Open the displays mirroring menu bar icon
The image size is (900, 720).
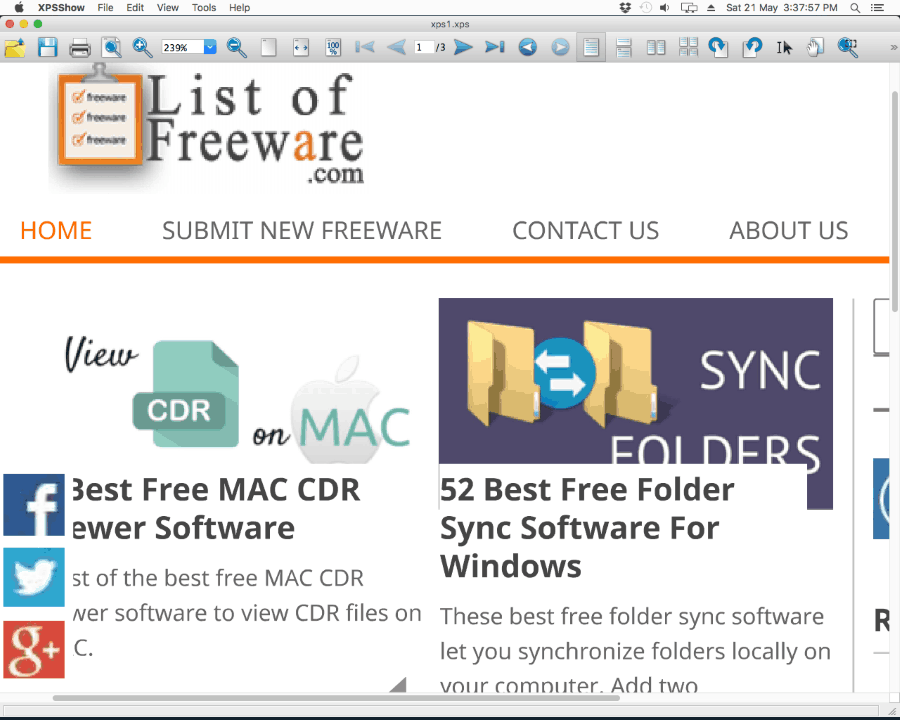tap(689, 7)
